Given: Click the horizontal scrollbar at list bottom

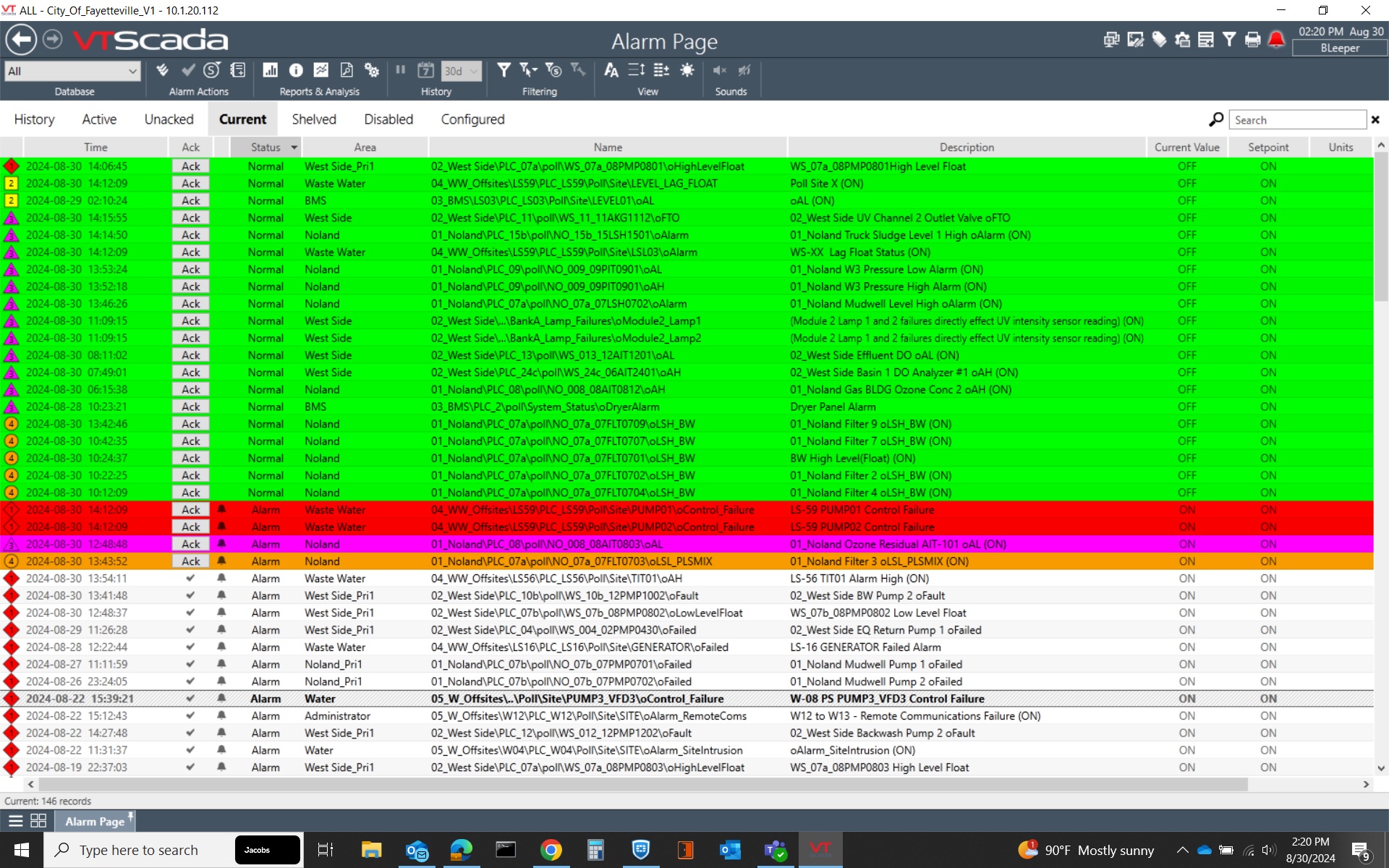Looking at the screenshot, I should 642,784.
